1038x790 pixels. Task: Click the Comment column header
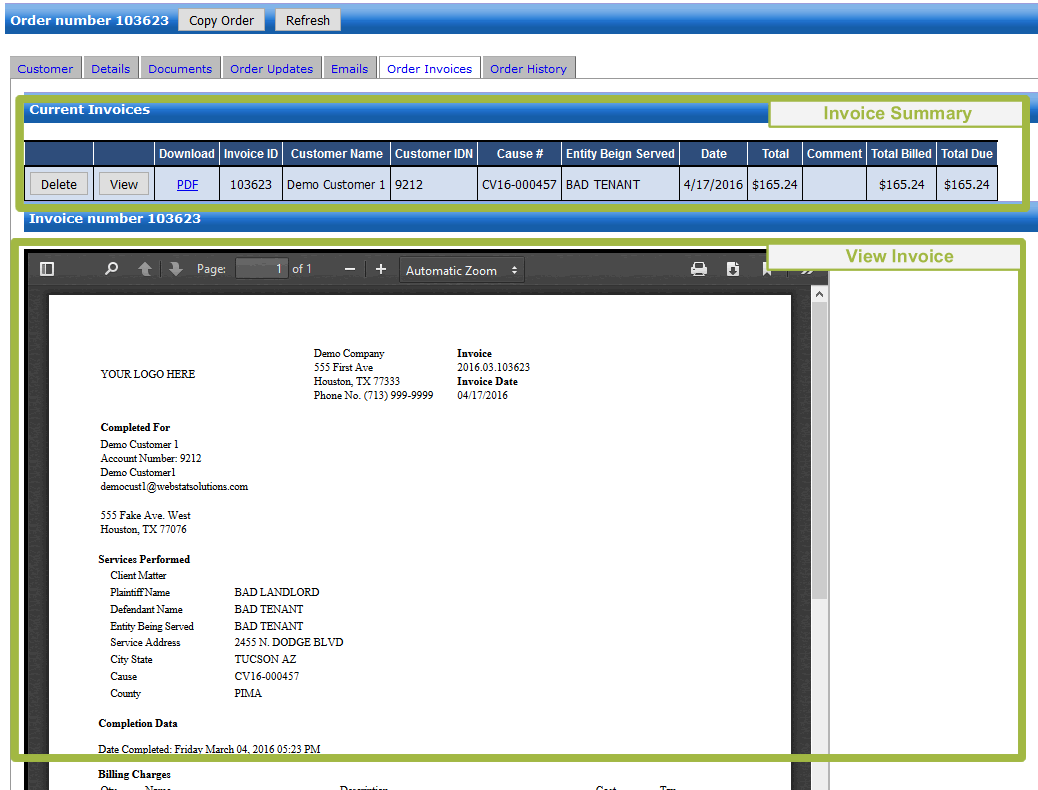(834, 154)
